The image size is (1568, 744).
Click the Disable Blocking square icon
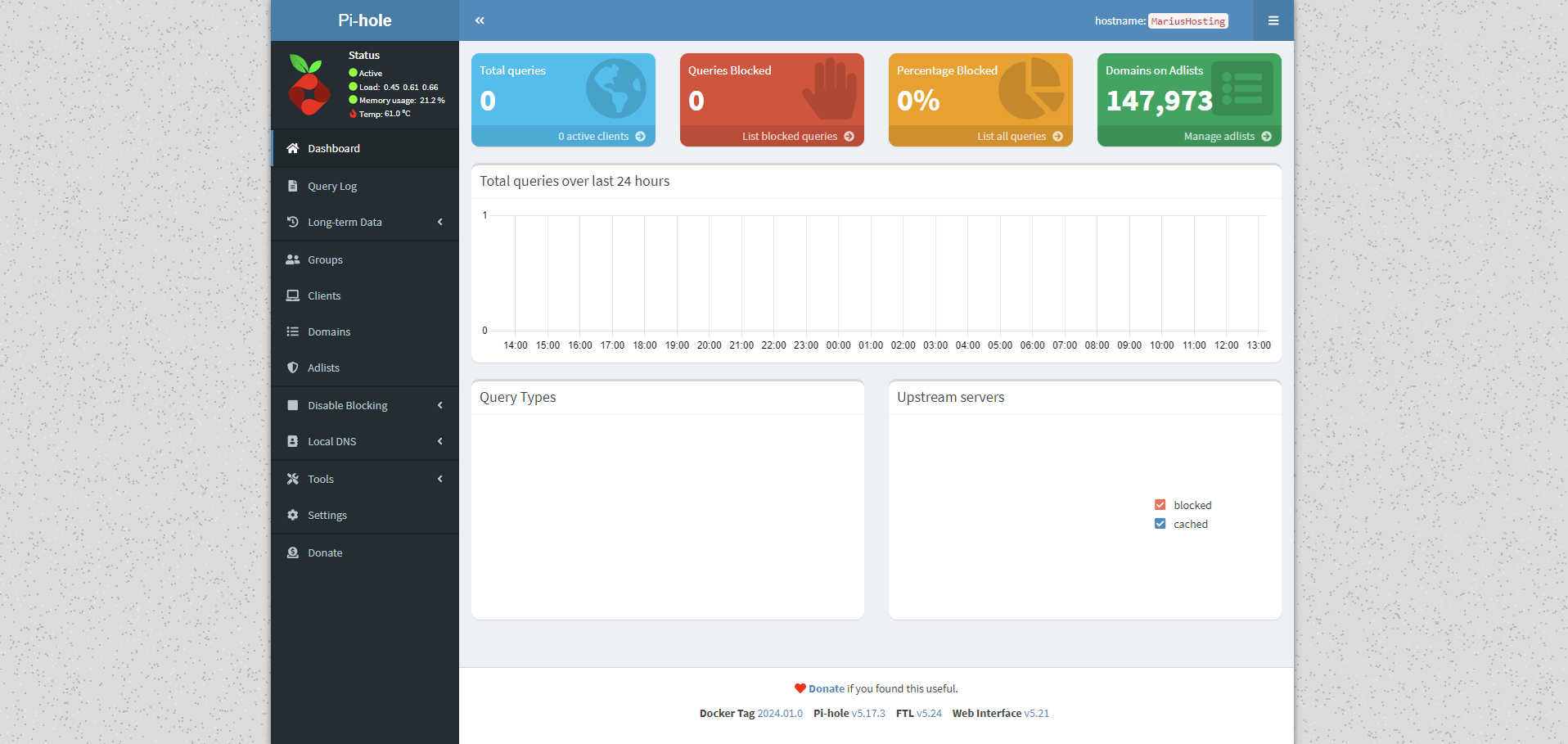click(x=292, y=405)
